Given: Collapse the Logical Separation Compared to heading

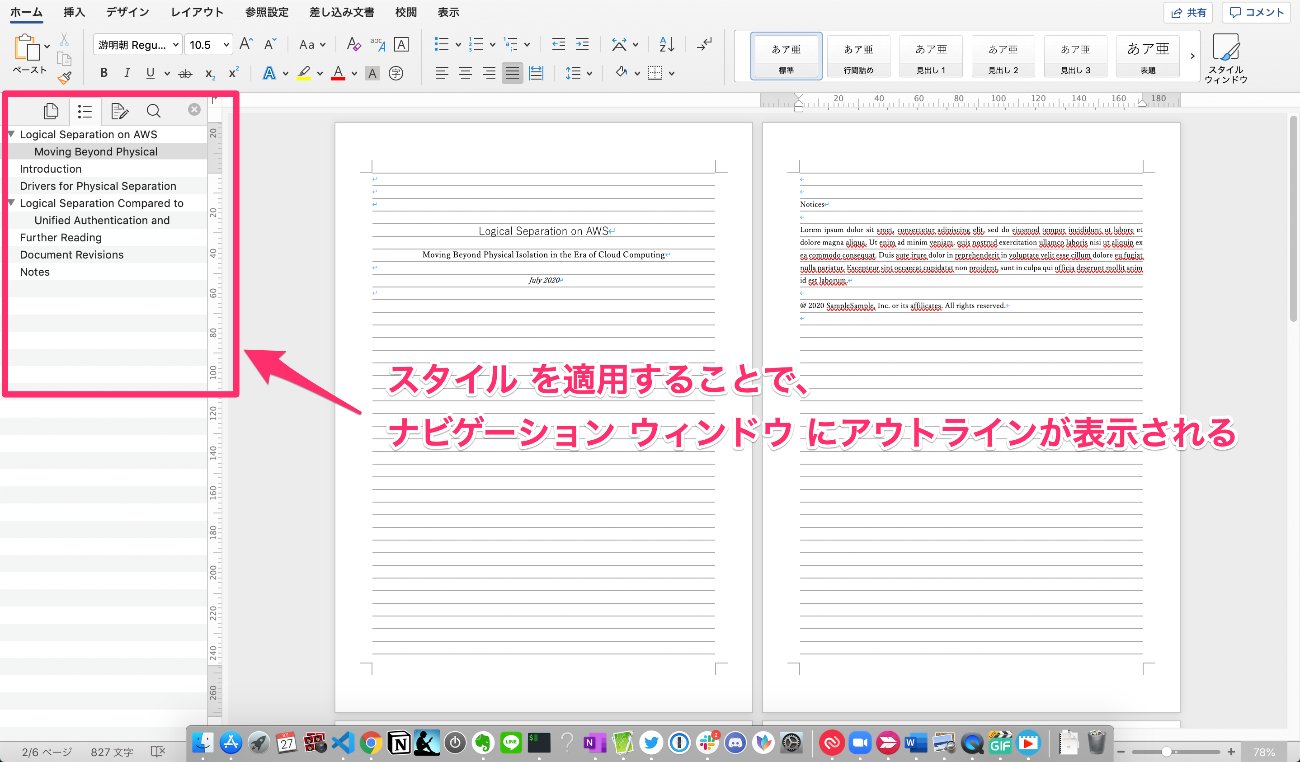Looking at the screenshot, I should point(11,203).
